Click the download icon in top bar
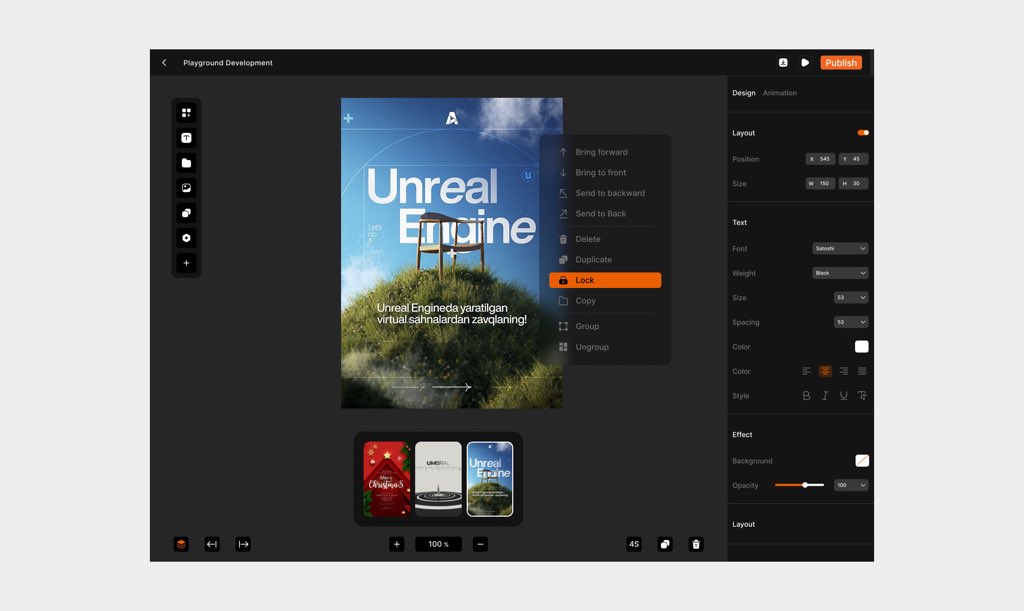Viewport: 1024px width, 611px height. tap(783, 63)
